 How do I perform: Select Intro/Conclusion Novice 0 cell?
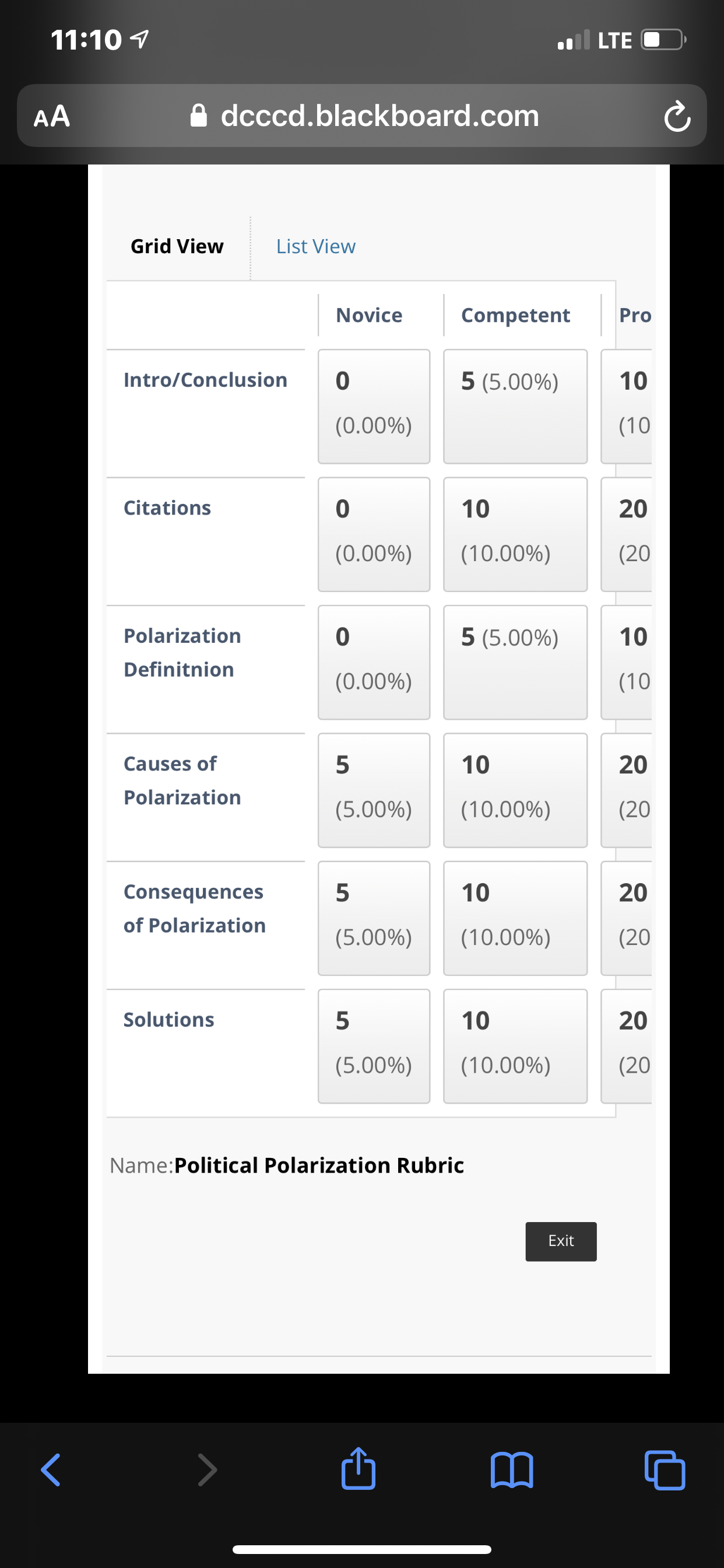(x=374, y=406)
